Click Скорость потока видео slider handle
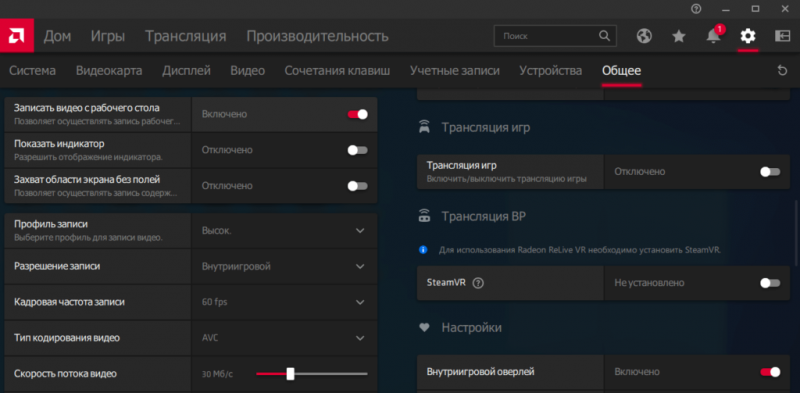800x393 pixels. pos(290,374)
